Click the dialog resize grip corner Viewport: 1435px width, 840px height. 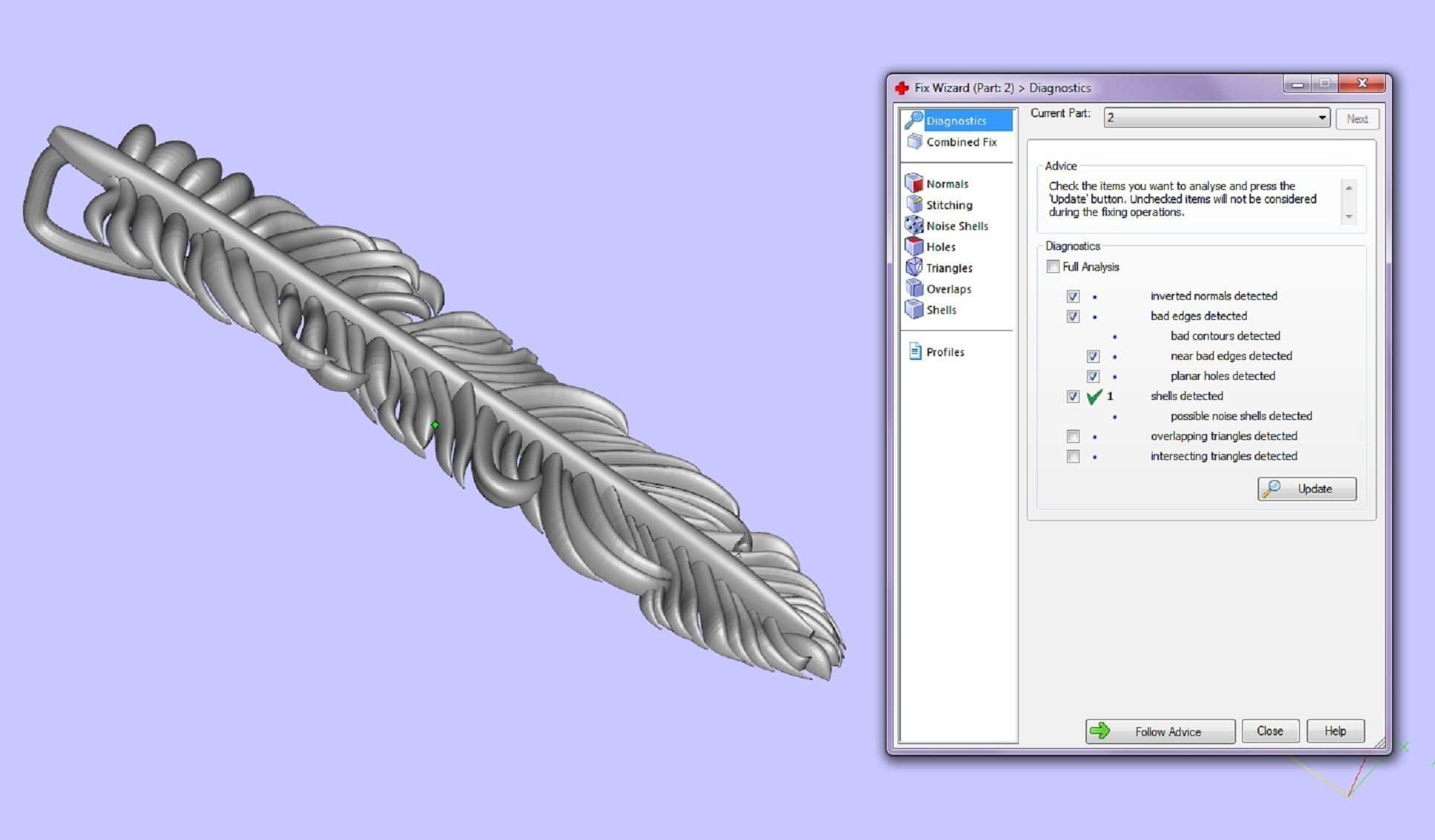tap(1380, 743)
